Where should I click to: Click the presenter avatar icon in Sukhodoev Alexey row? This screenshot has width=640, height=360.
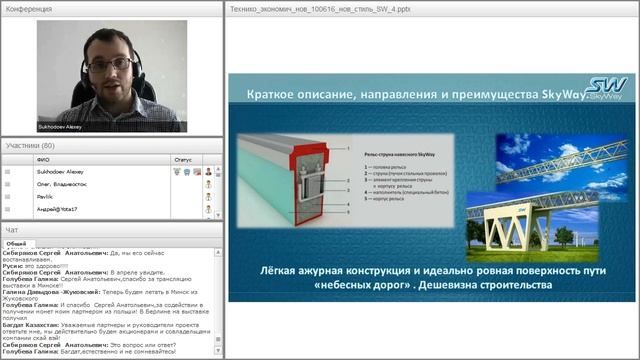coord(209,172)
